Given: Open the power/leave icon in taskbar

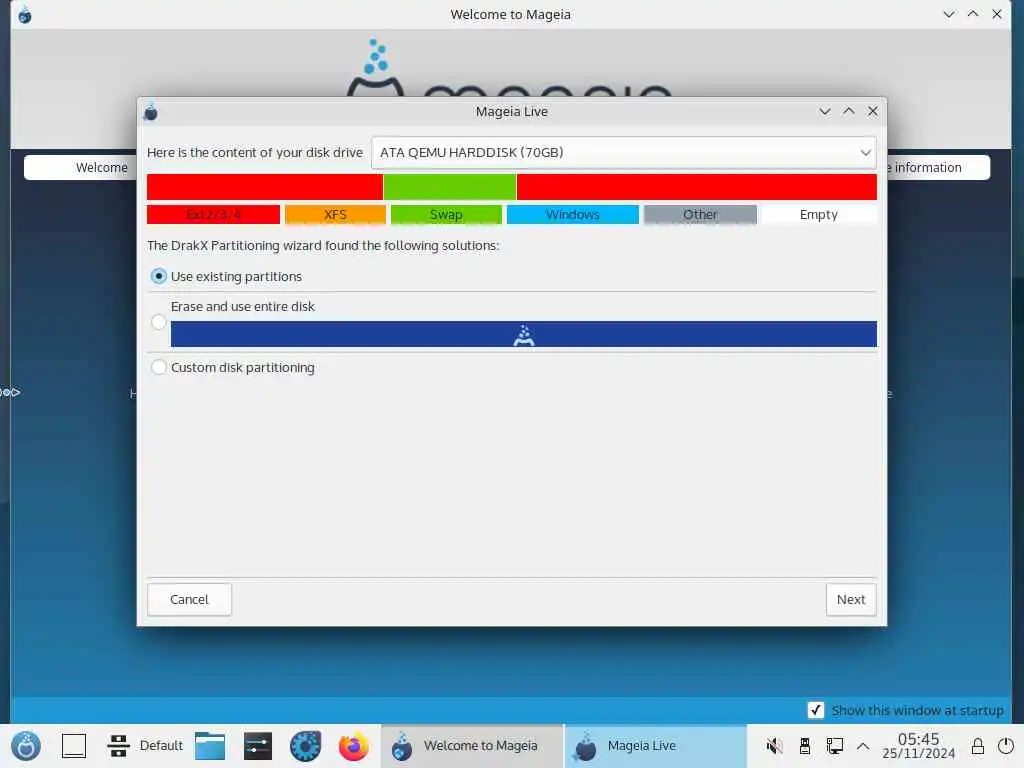Looking at the screenshot, I should pos(1006,746).
